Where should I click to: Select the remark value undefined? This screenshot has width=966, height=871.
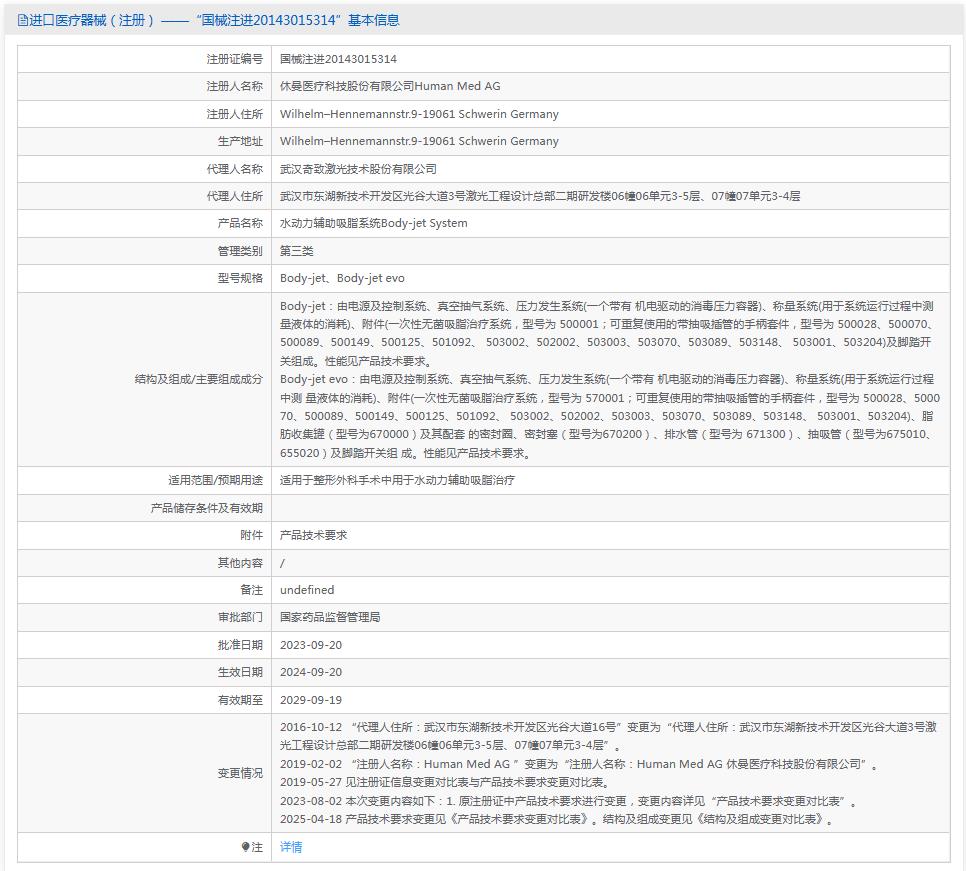pyautogui.click(x=307, y=590)
